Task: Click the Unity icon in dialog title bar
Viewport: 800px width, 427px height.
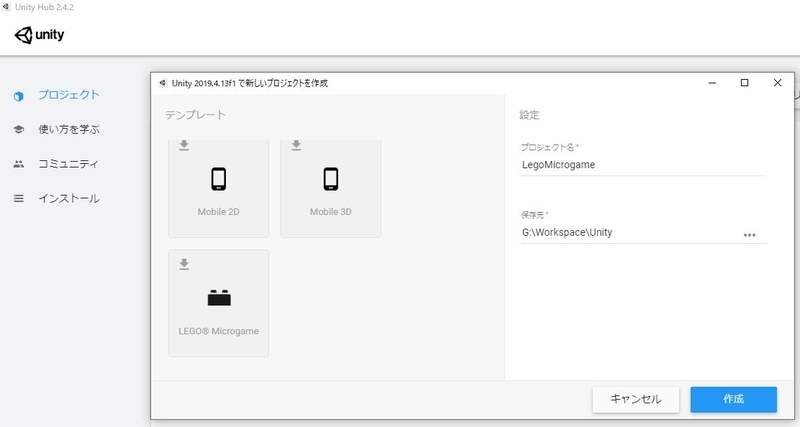Action: coord(163,83)
